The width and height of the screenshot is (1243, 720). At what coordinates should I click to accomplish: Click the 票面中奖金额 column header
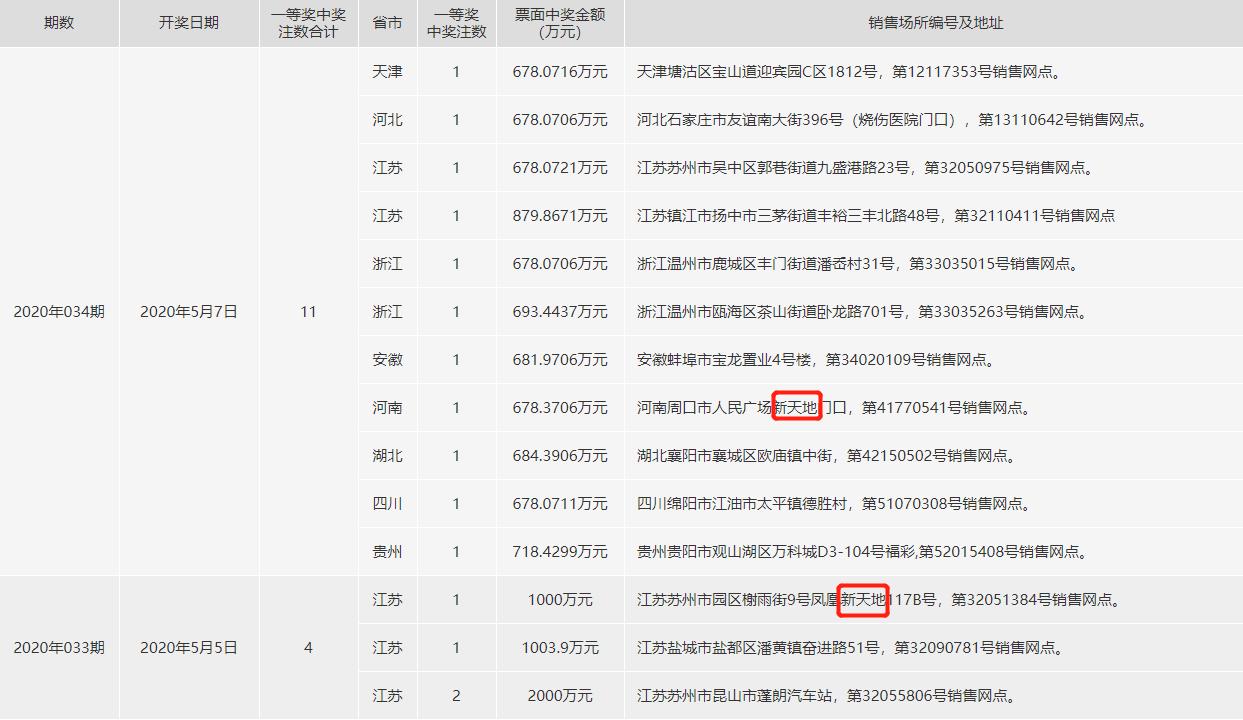(557, 22)
